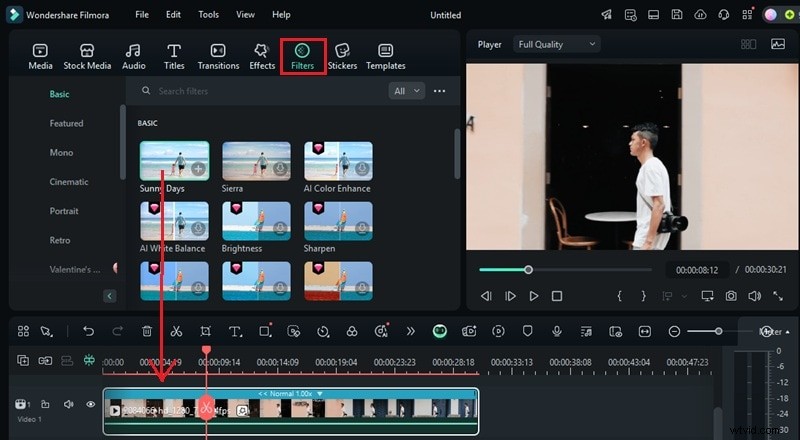Select the Crop tool in timeline toolbar
The image size is (800, 440).
[x=205, y=331]
